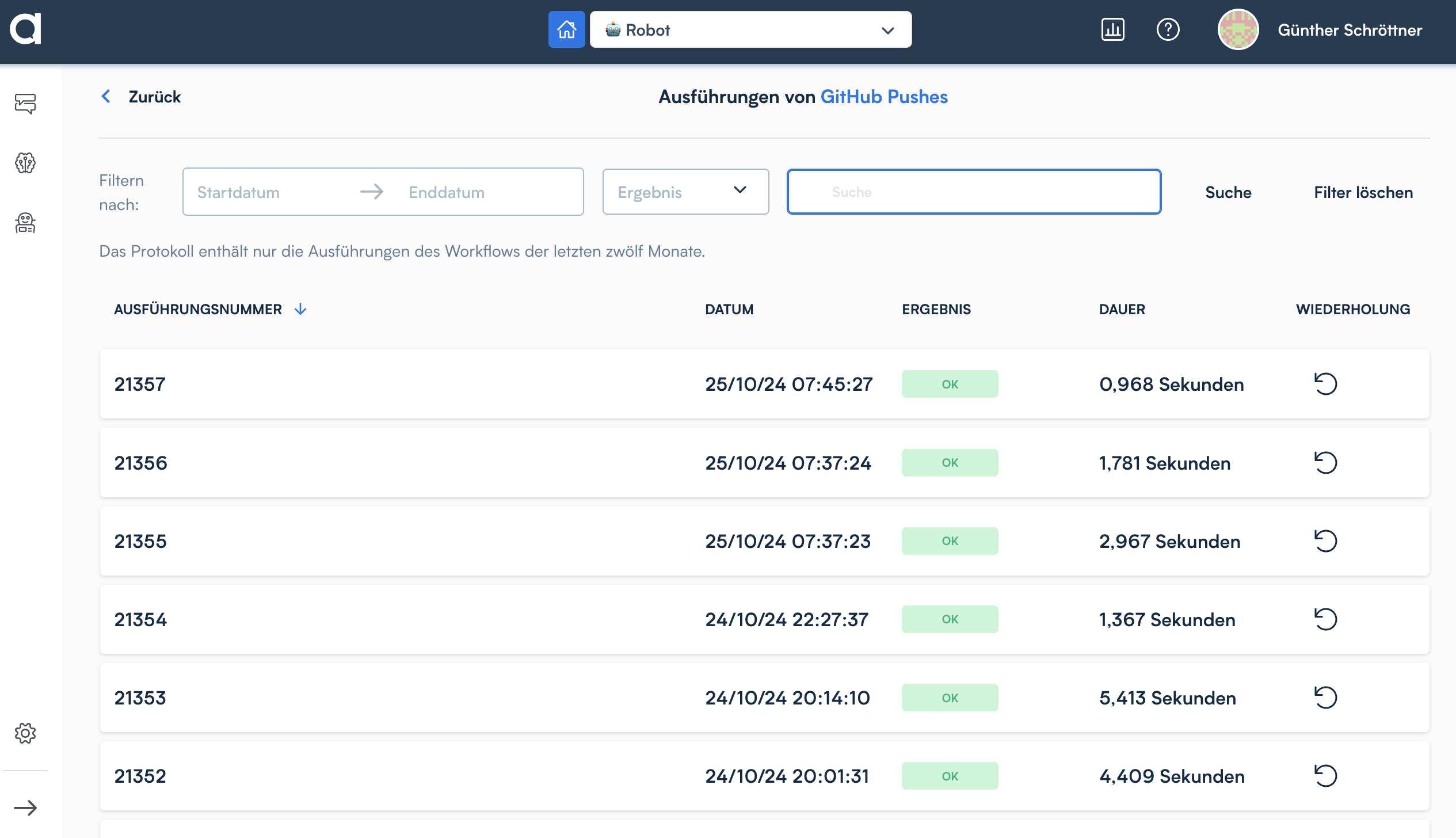Open settings gear in sidebar
The height and width of the screenshot is (838, 1456).
pos(25,733)
